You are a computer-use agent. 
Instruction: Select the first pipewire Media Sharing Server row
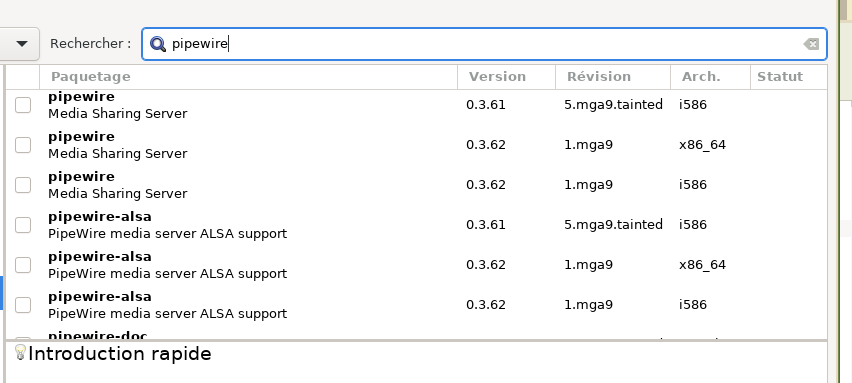tap(416, 105)
